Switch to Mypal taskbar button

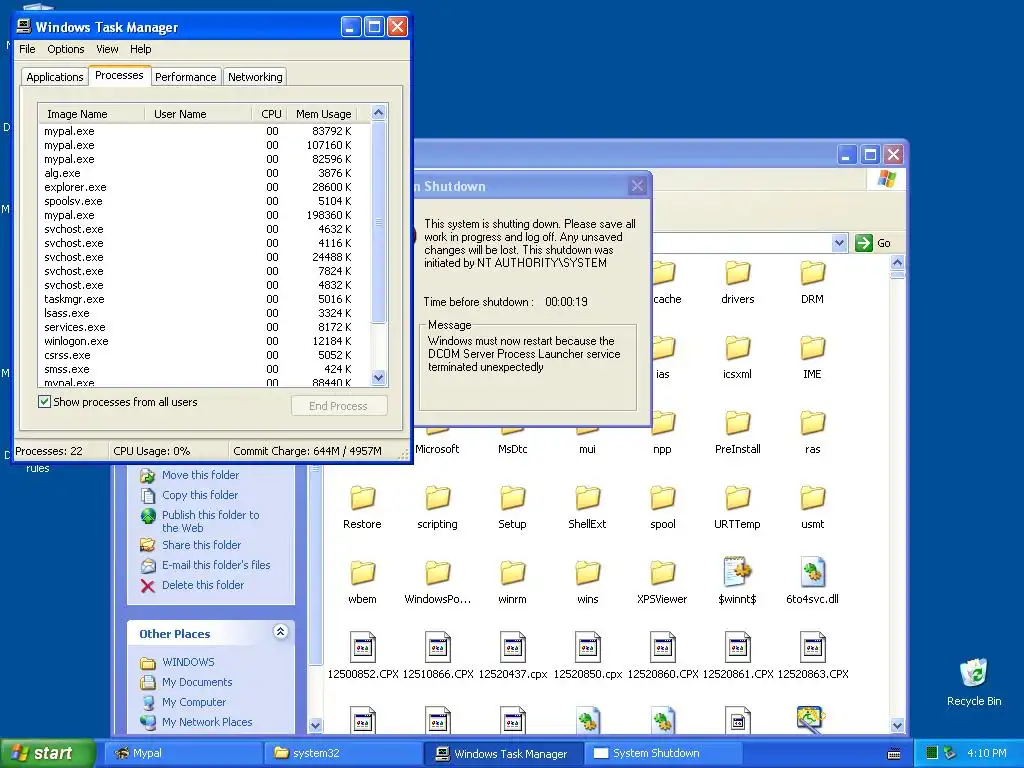185,753
